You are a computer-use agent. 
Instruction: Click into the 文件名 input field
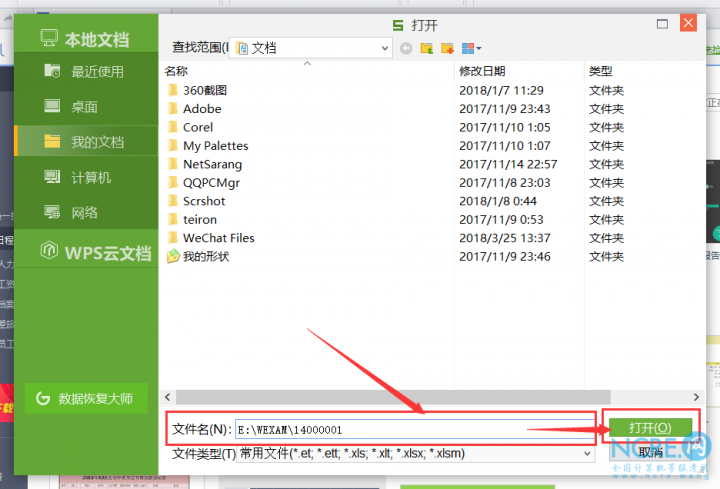tap(415, 430)
